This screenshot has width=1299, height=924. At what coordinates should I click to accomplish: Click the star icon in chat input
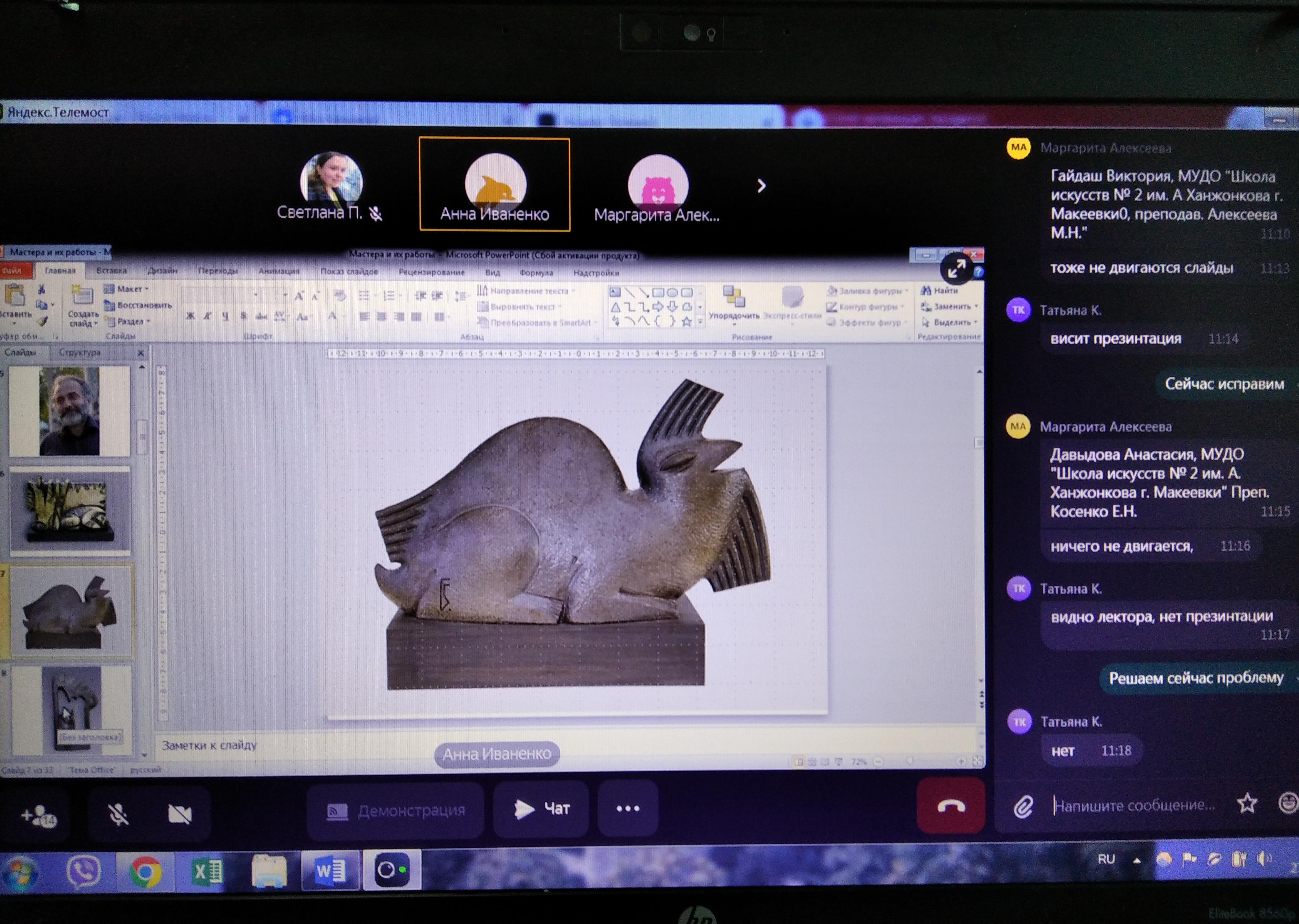[x=1247, y=803]
